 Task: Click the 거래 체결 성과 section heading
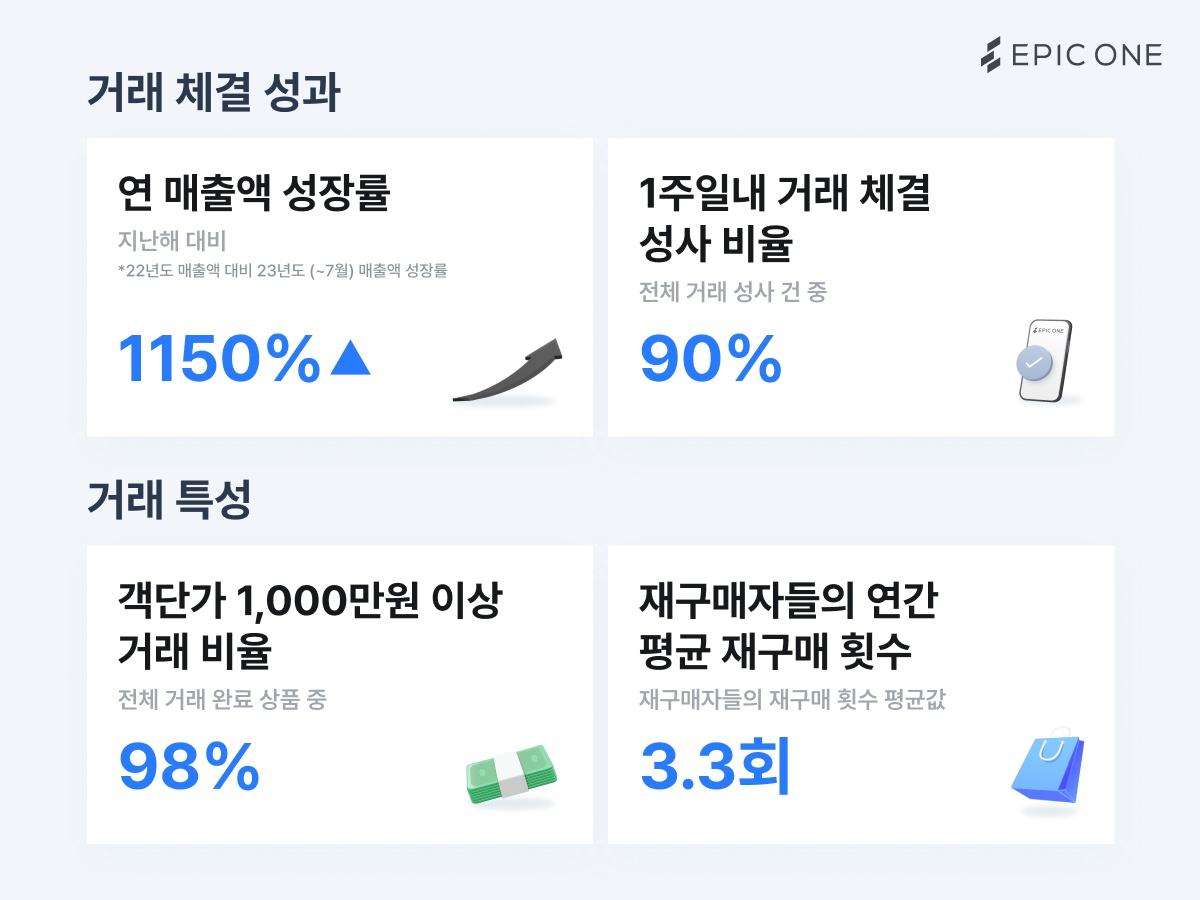click(x=213, y=93)
